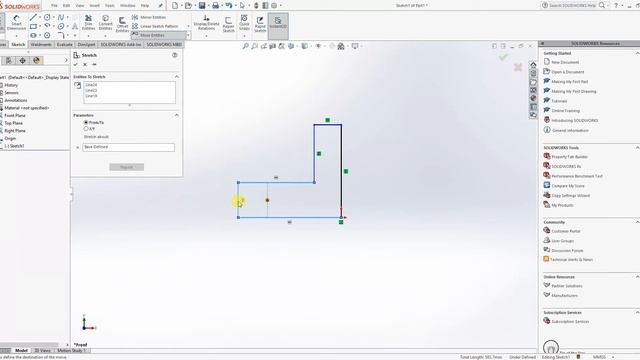This screenshot has width=640, height=360.
Task: Select the Corner Rectangle tool
Action: tap(33, 27)
